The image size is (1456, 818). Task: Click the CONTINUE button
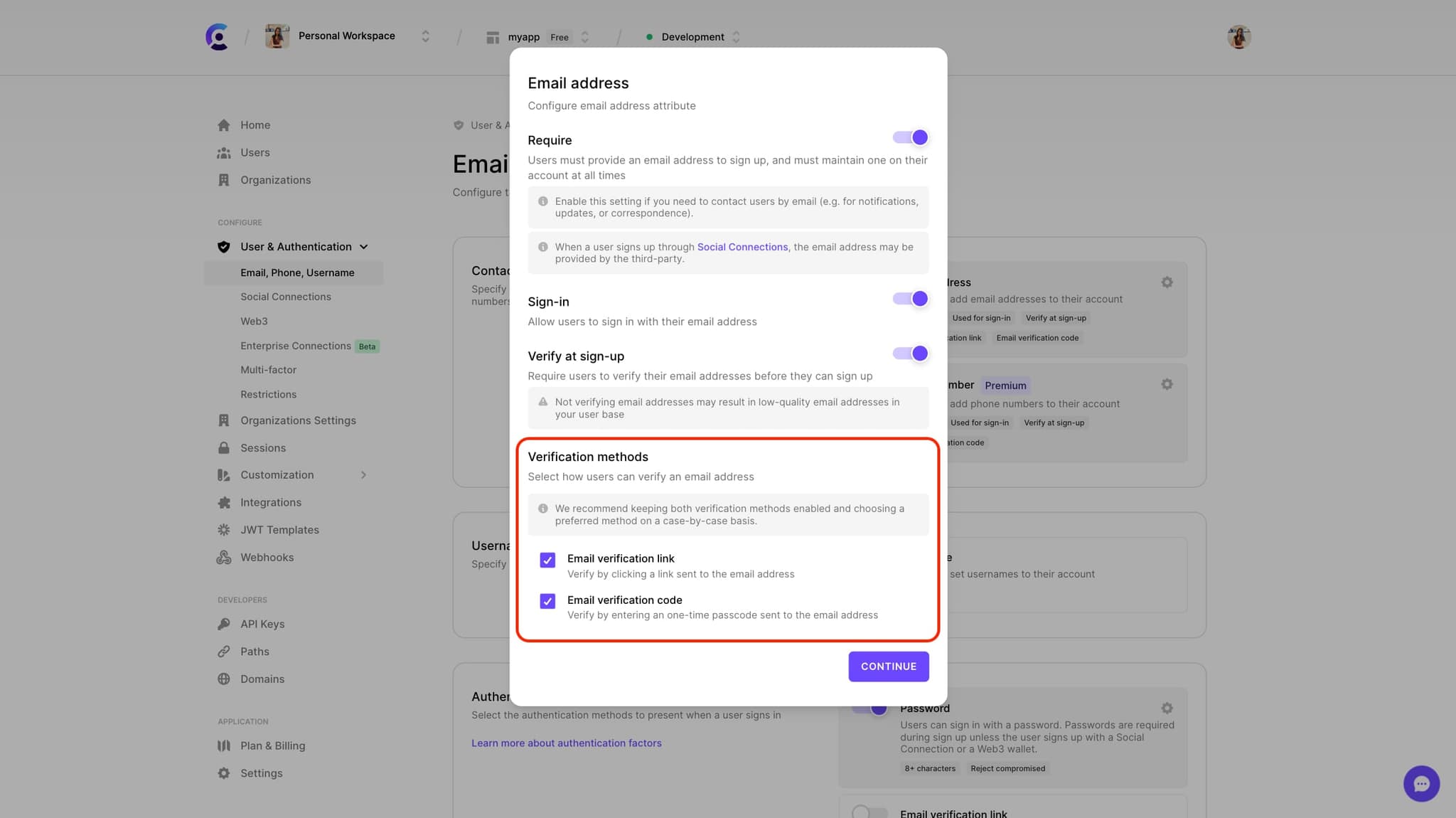point(888,666)
